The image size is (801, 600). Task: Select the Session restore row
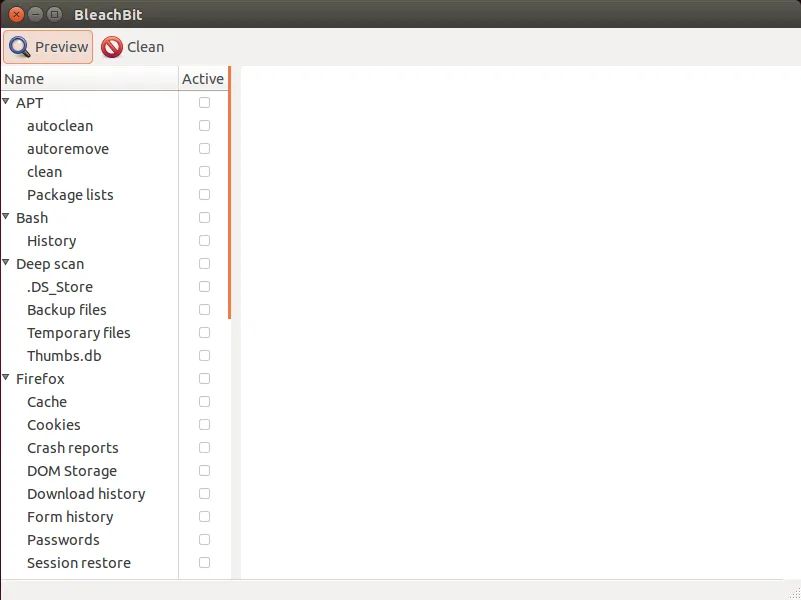coord(79,562)
